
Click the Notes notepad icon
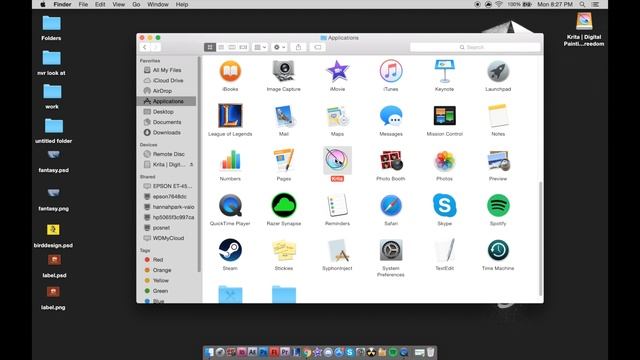(x=498, y=116)
